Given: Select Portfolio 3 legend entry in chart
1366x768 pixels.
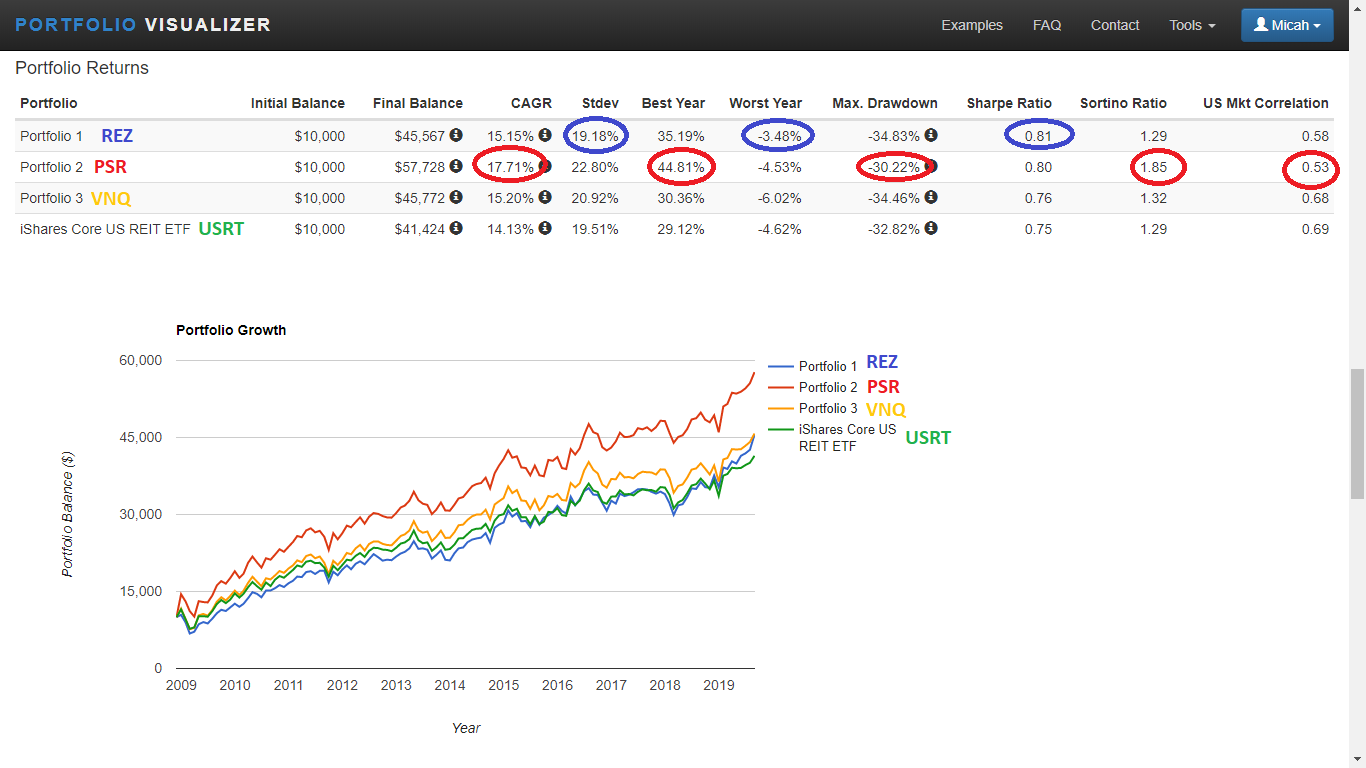Looking at the screenshot, I should (813, 408).
